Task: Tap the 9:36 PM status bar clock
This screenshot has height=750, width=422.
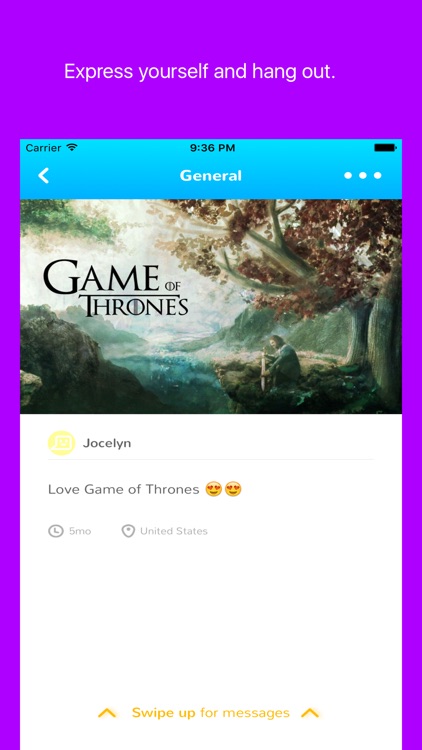Action: pos(212,148)
